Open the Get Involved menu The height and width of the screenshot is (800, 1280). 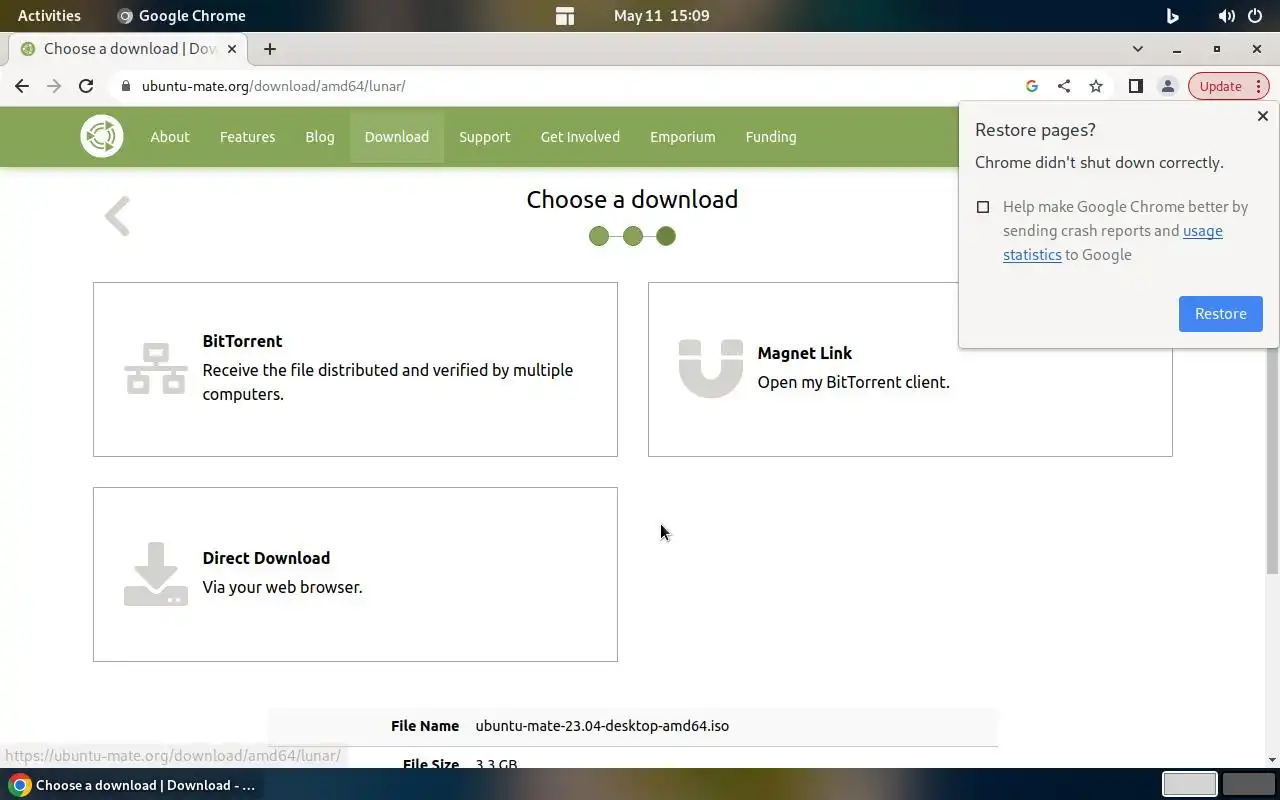point(580,137)
